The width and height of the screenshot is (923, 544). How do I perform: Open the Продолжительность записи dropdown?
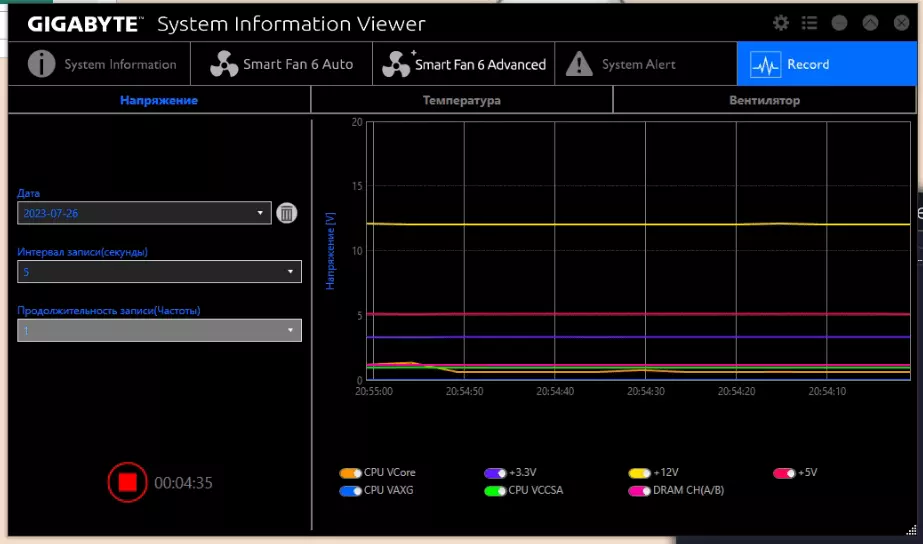coord(159,330)
